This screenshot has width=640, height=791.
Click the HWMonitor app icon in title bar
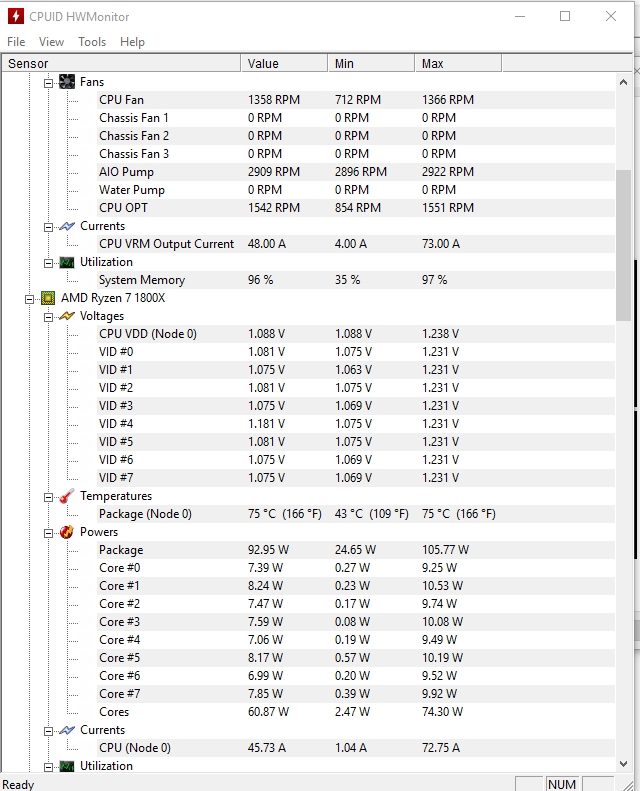click(14, 16)
